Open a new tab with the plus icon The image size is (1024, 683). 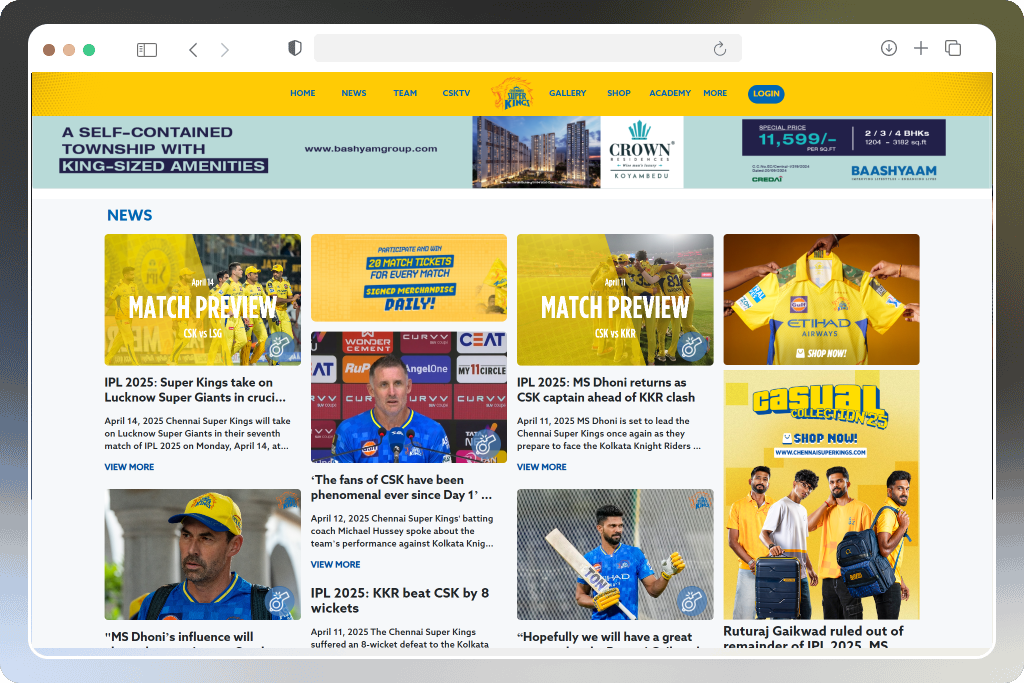tap(921, 48)
